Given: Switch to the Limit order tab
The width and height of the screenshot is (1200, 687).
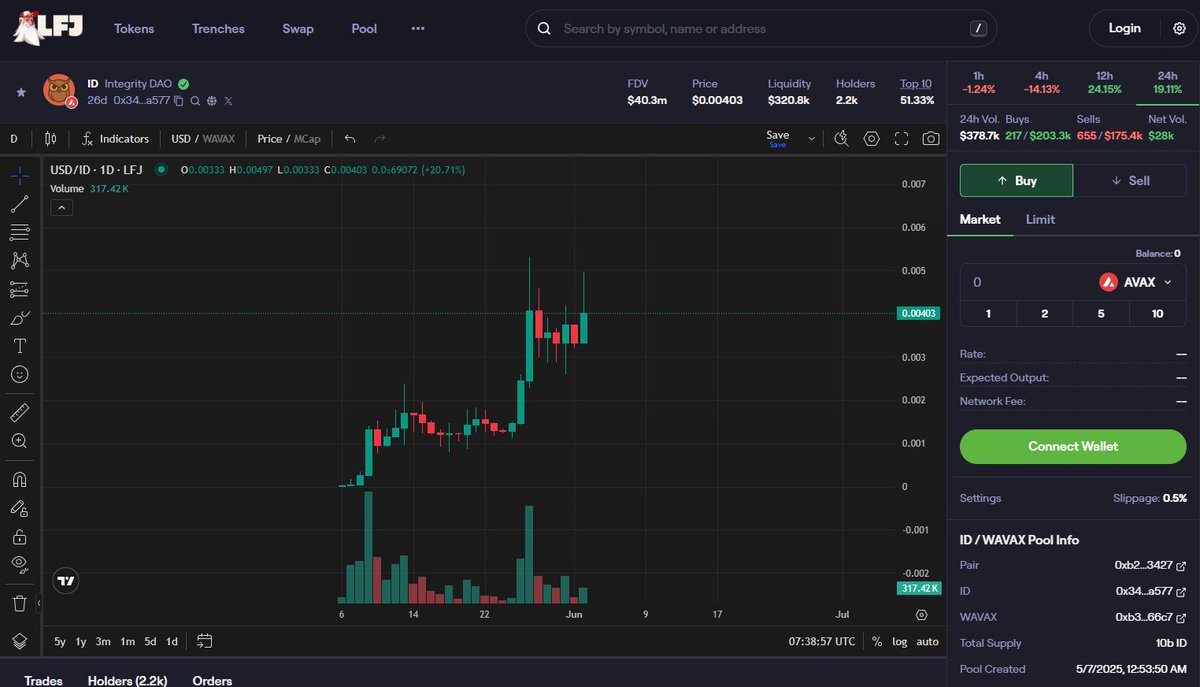Looking at the screenshot, I should (x=1040, y=219).
